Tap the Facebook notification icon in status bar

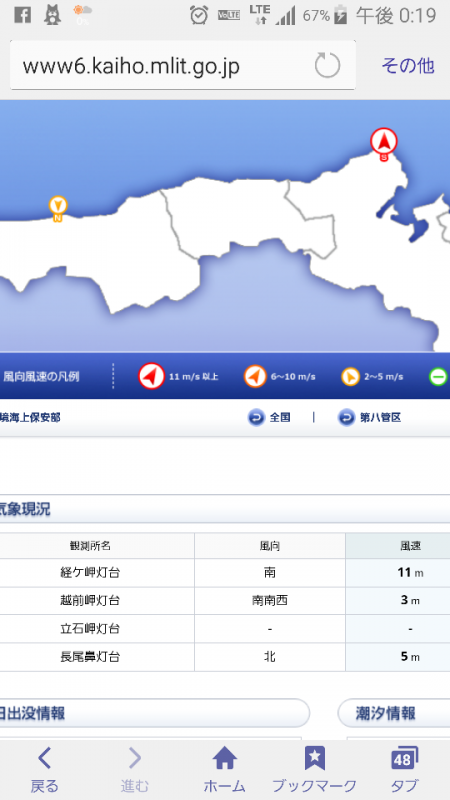point(22,15)
